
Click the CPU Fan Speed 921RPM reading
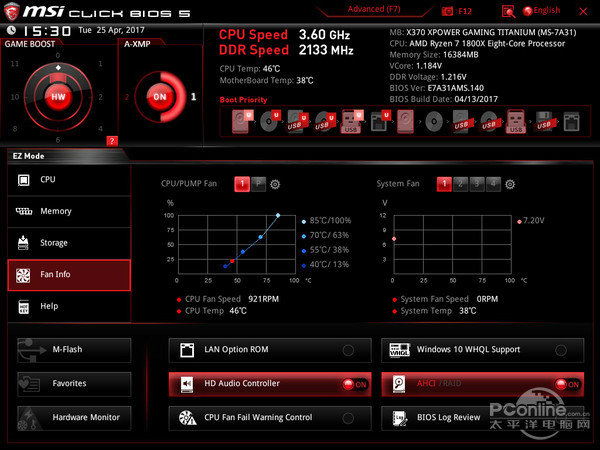[228, 299]
